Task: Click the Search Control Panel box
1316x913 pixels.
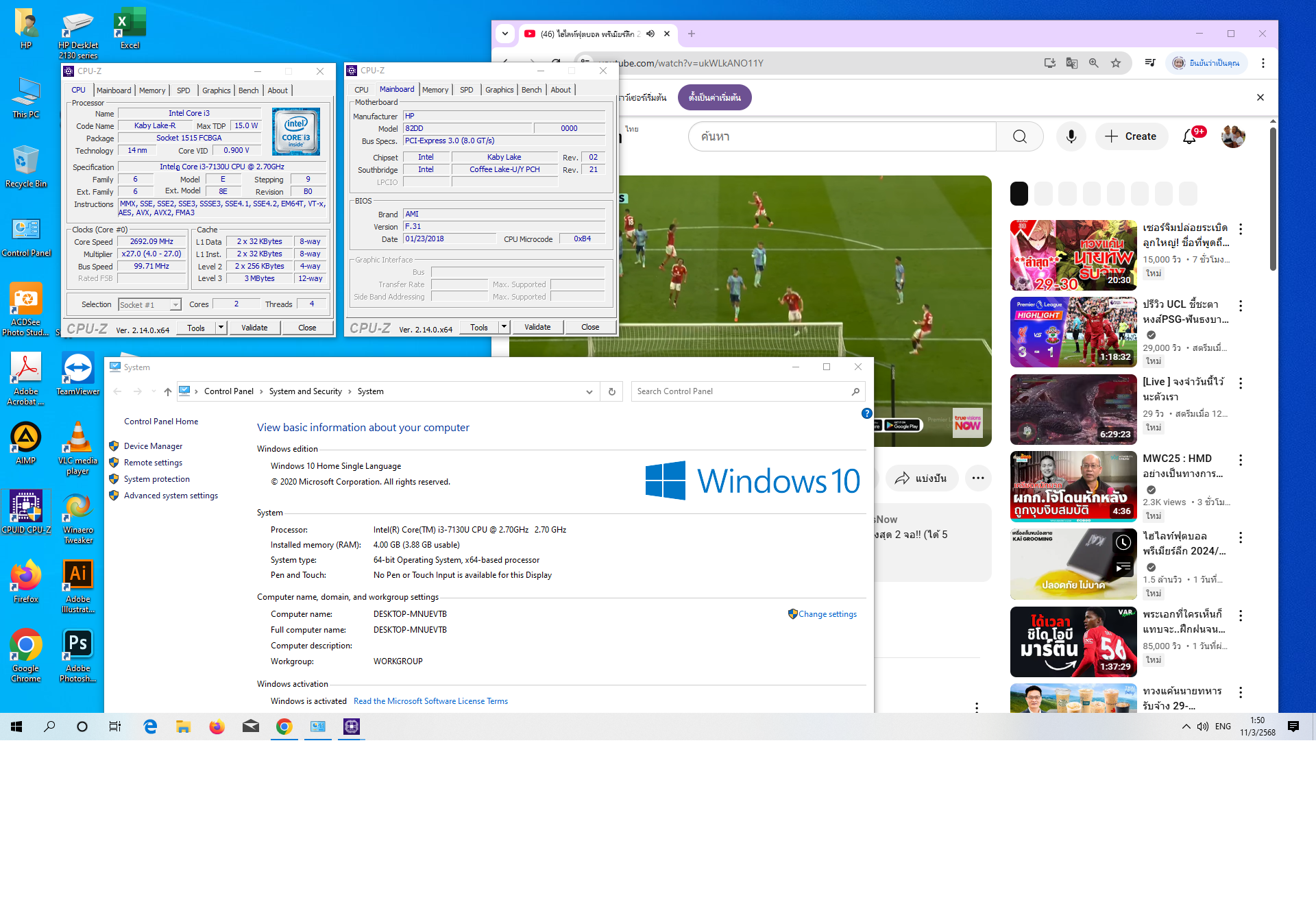Action: pos(748,391)
